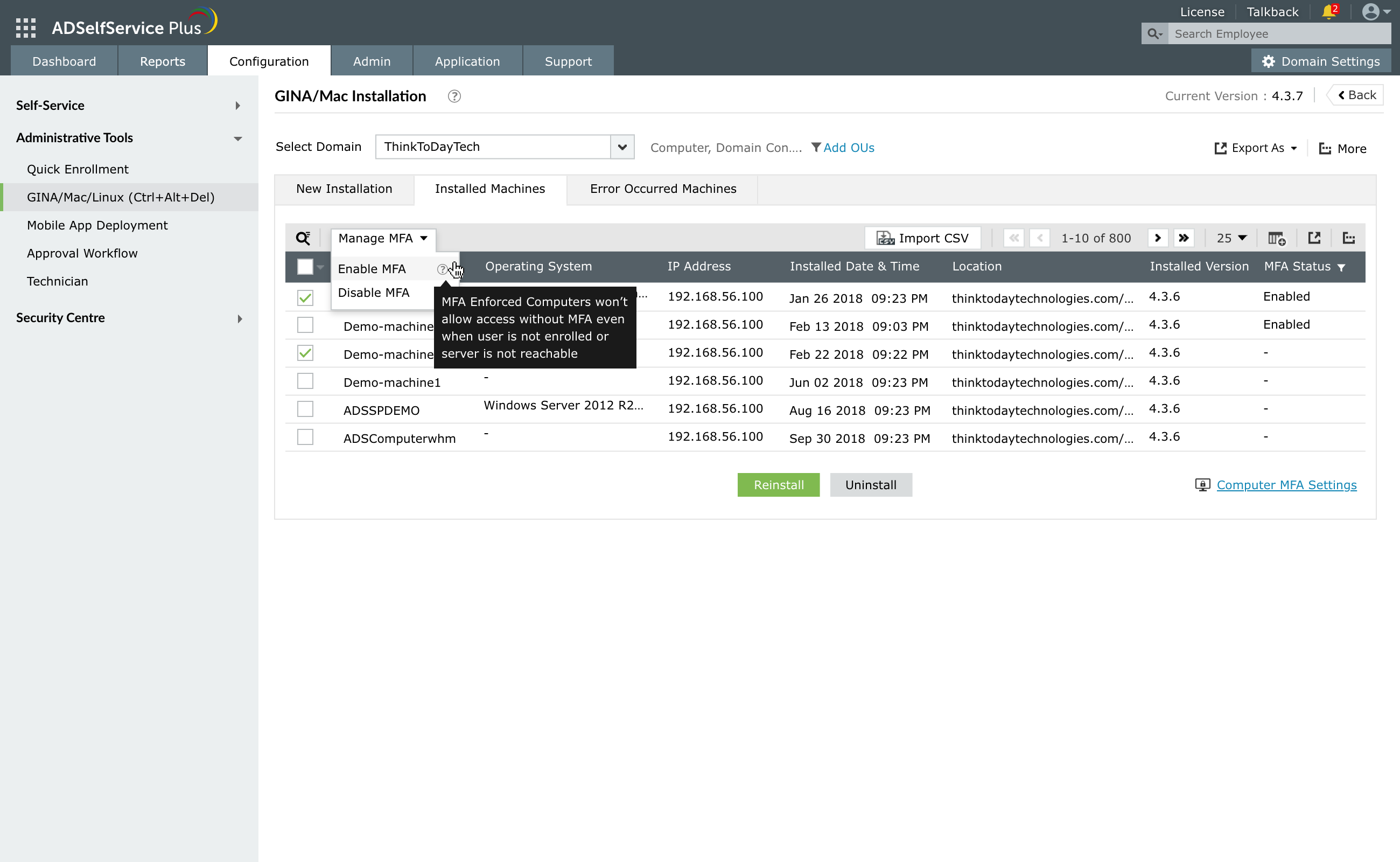
Task: Uncheck the ADSSPDEMO row checkbox
Action: pos(305,409)
